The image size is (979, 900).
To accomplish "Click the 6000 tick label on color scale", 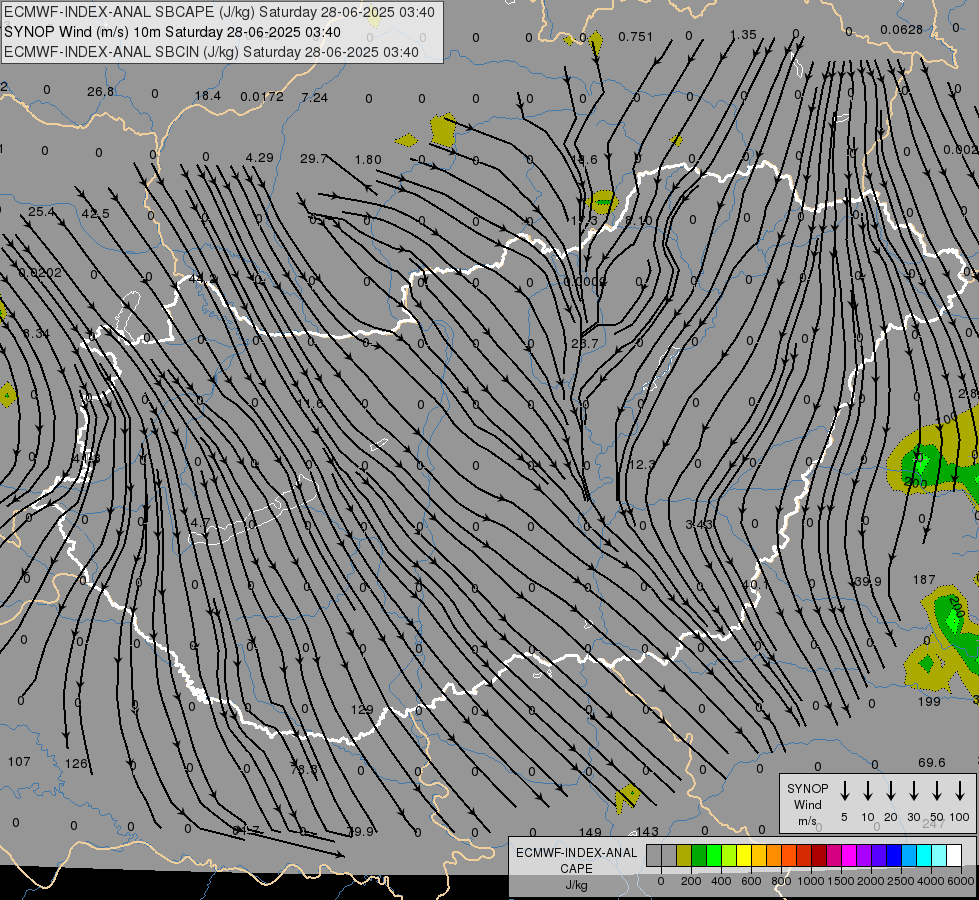I will tap(961, 881).
